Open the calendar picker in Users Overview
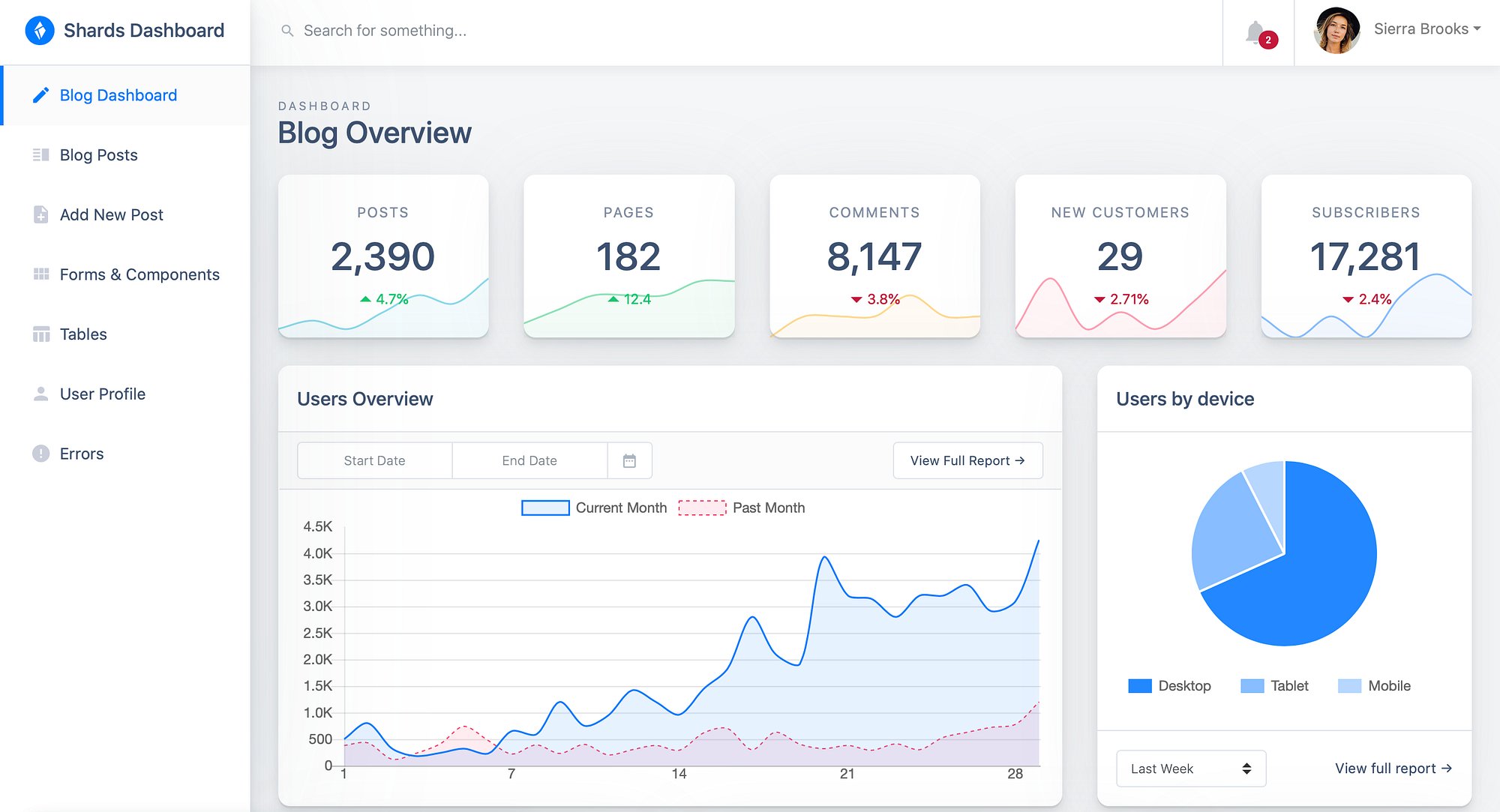The image size is (1500, 812). [629, 460]
